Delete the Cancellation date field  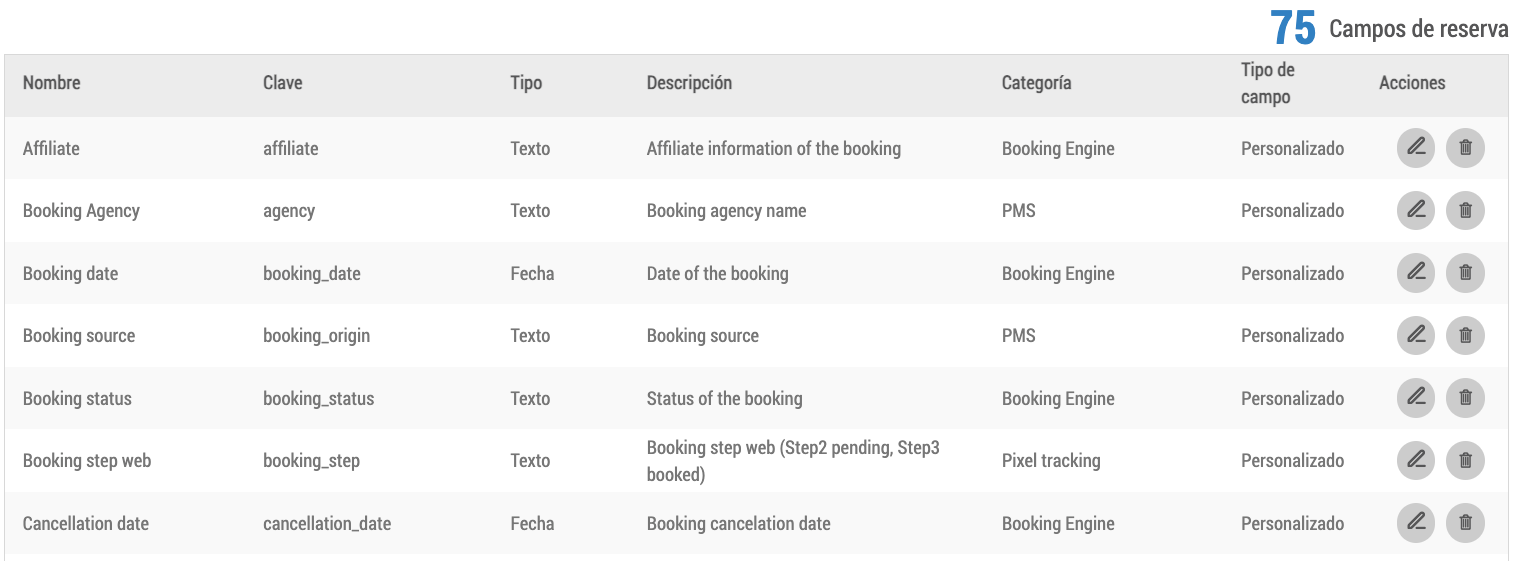pos(1465,523)
